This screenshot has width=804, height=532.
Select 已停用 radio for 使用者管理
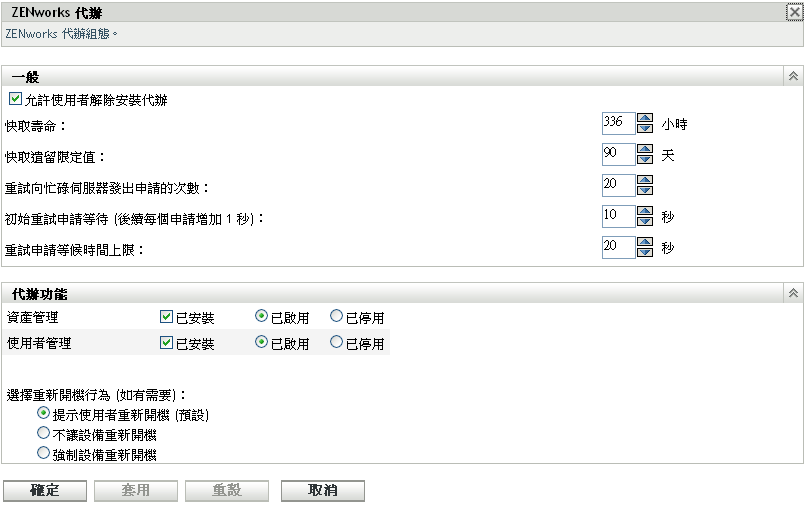[336, 341]
